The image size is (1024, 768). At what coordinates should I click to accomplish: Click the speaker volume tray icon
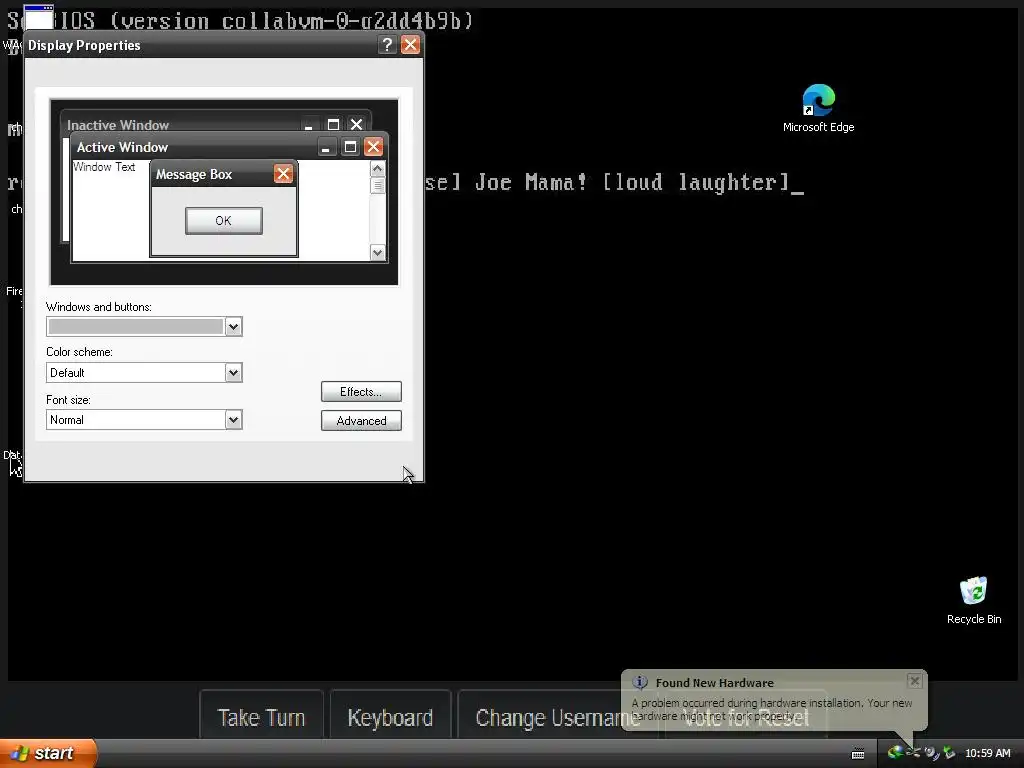coord(931,753)
